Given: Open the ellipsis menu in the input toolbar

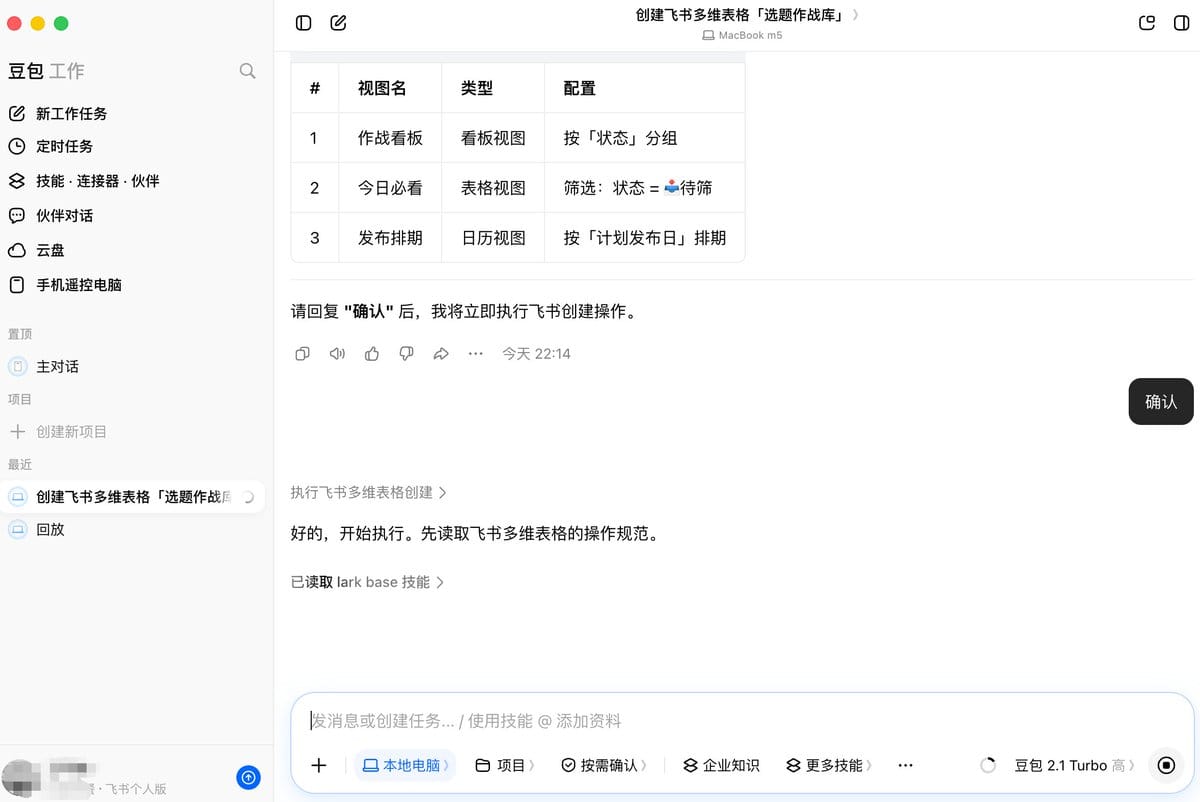Looking at the screenshot, I should (905, 765).
